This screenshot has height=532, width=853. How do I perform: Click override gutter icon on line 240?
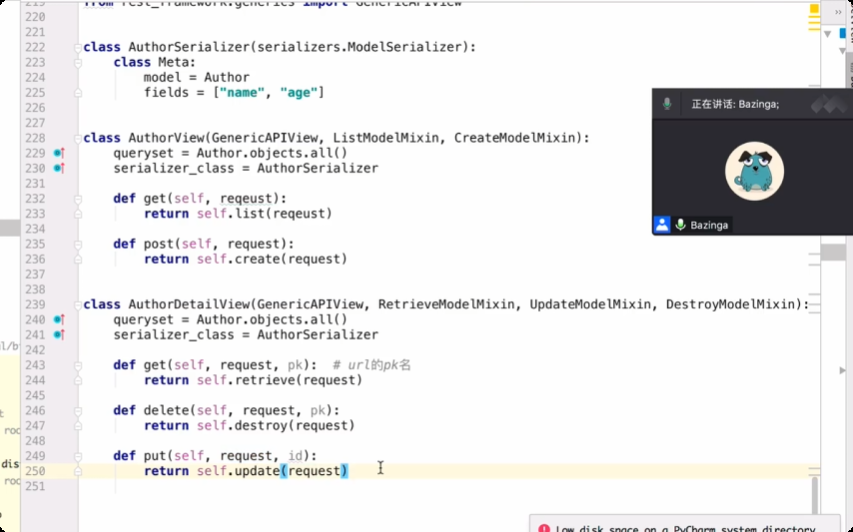(59, 320)
